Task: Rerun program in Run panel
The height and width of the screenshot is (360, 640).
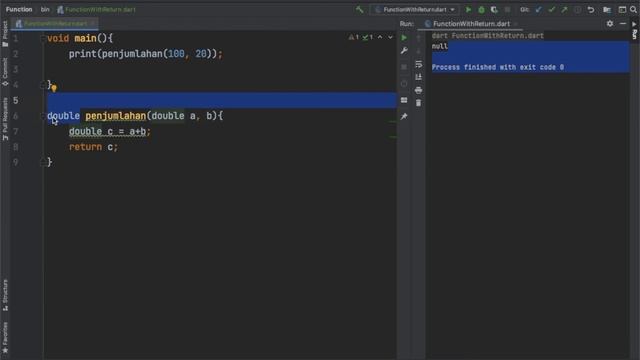Action: pyautogui.click(x=404, y=38)
